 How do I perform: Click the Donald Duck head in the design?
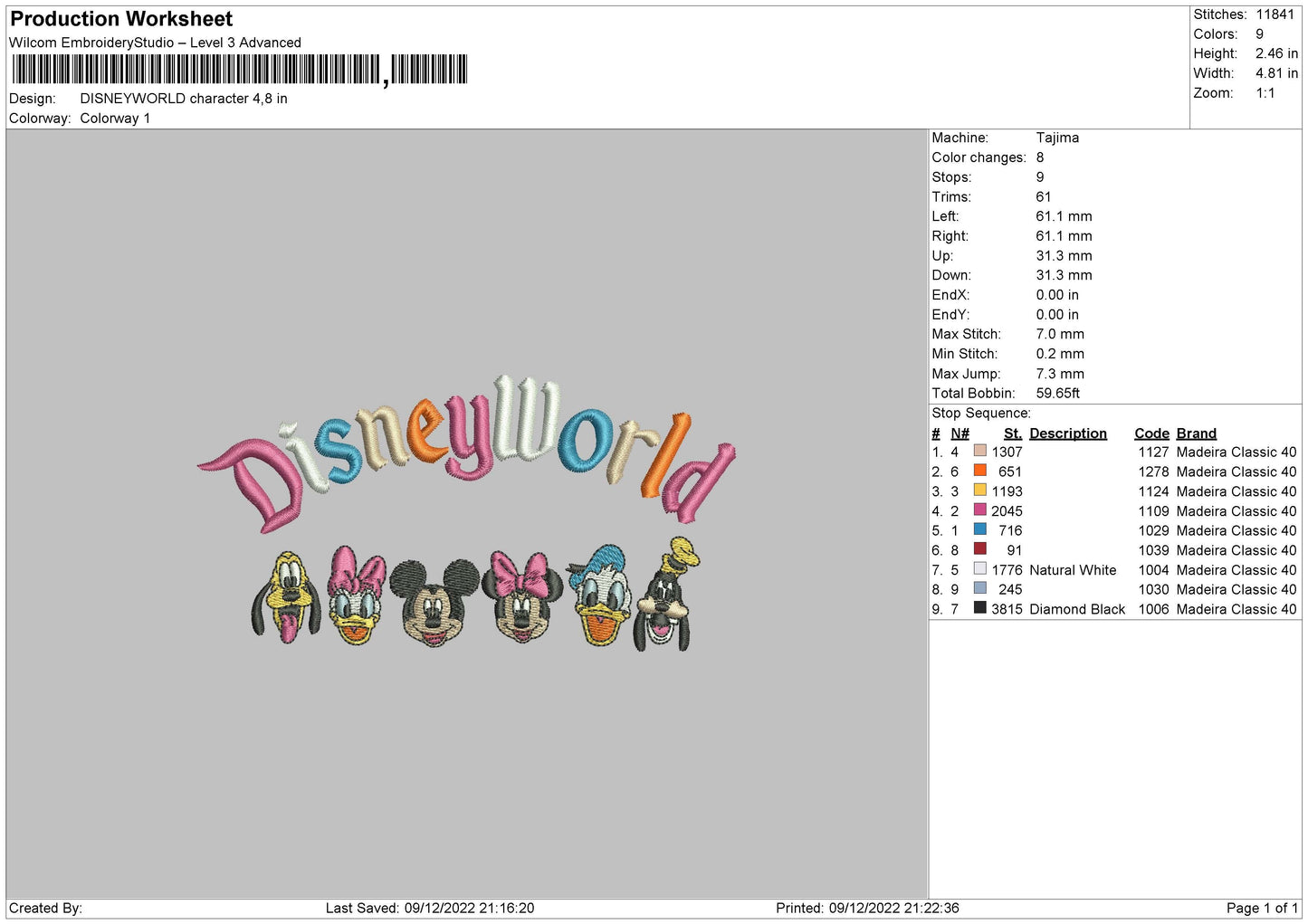[600, 595]
